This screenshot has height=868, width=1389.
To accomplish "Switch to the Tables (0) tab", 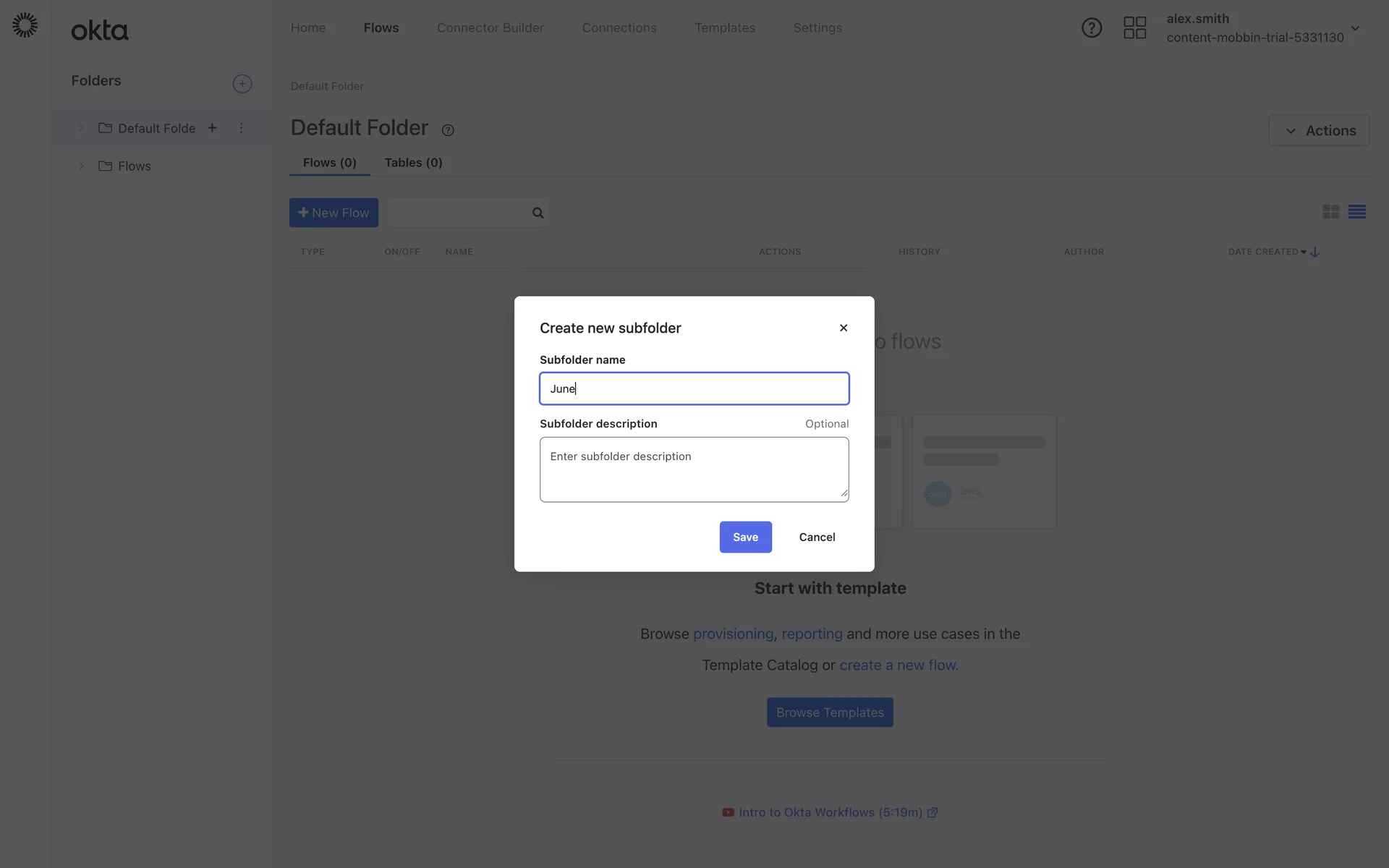I will click(x=413, y=163).
